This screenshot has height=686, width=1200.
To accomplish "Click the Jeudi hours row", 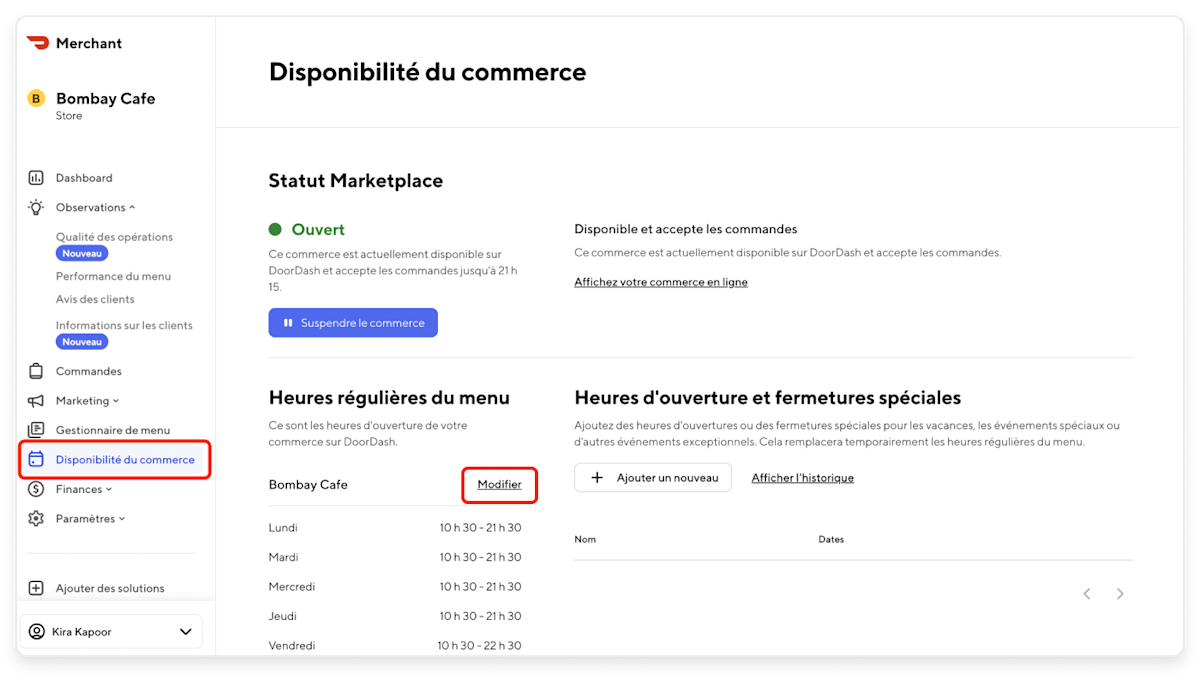I will point(395,616).
